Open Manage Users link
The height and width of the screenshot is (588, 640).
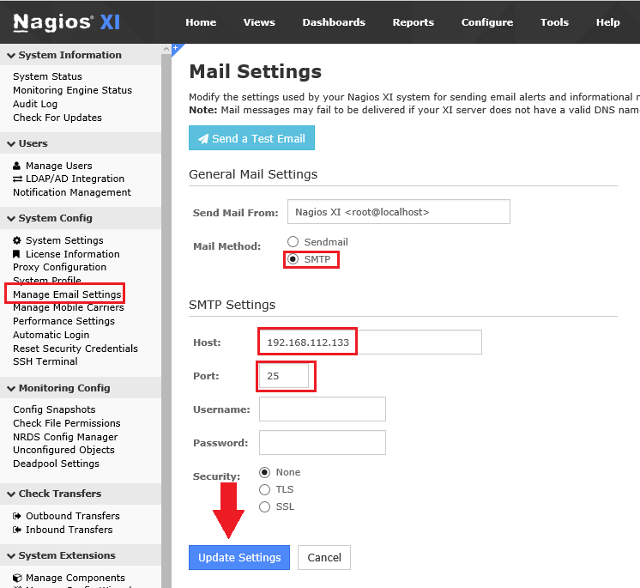coord(59,166)
